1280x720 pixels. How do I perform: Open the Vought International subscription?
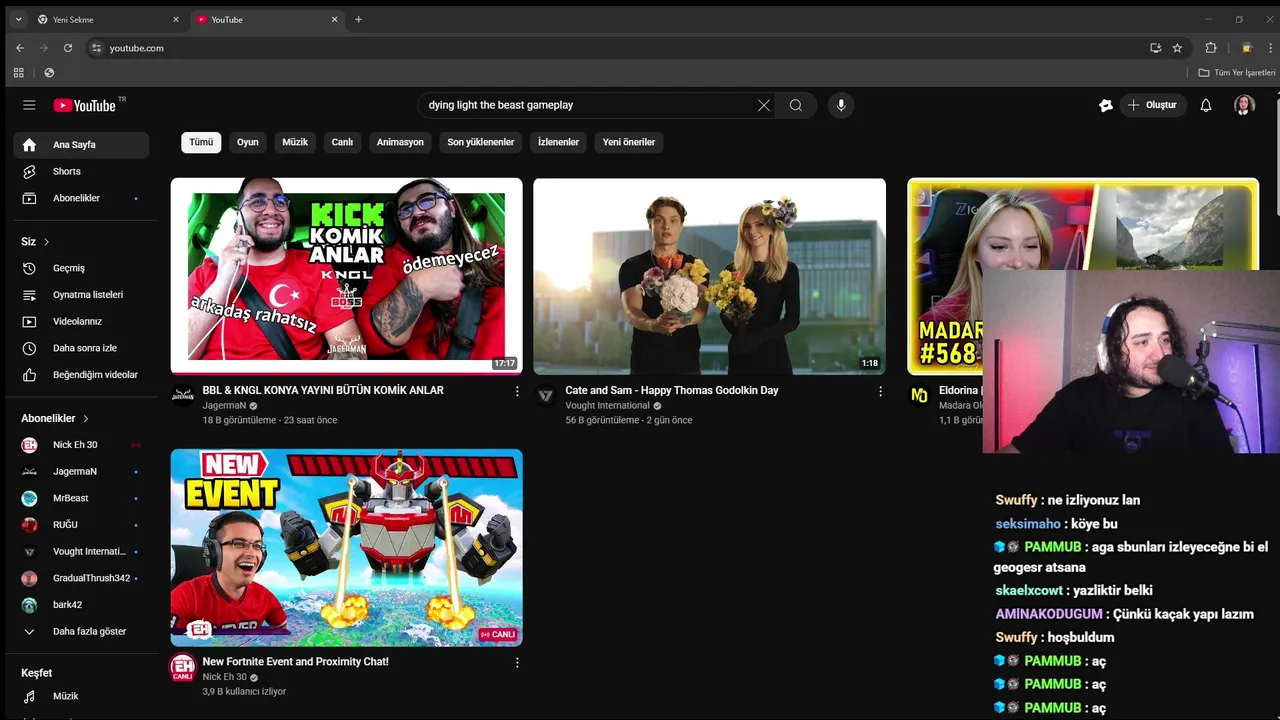(x=81, y=552)
